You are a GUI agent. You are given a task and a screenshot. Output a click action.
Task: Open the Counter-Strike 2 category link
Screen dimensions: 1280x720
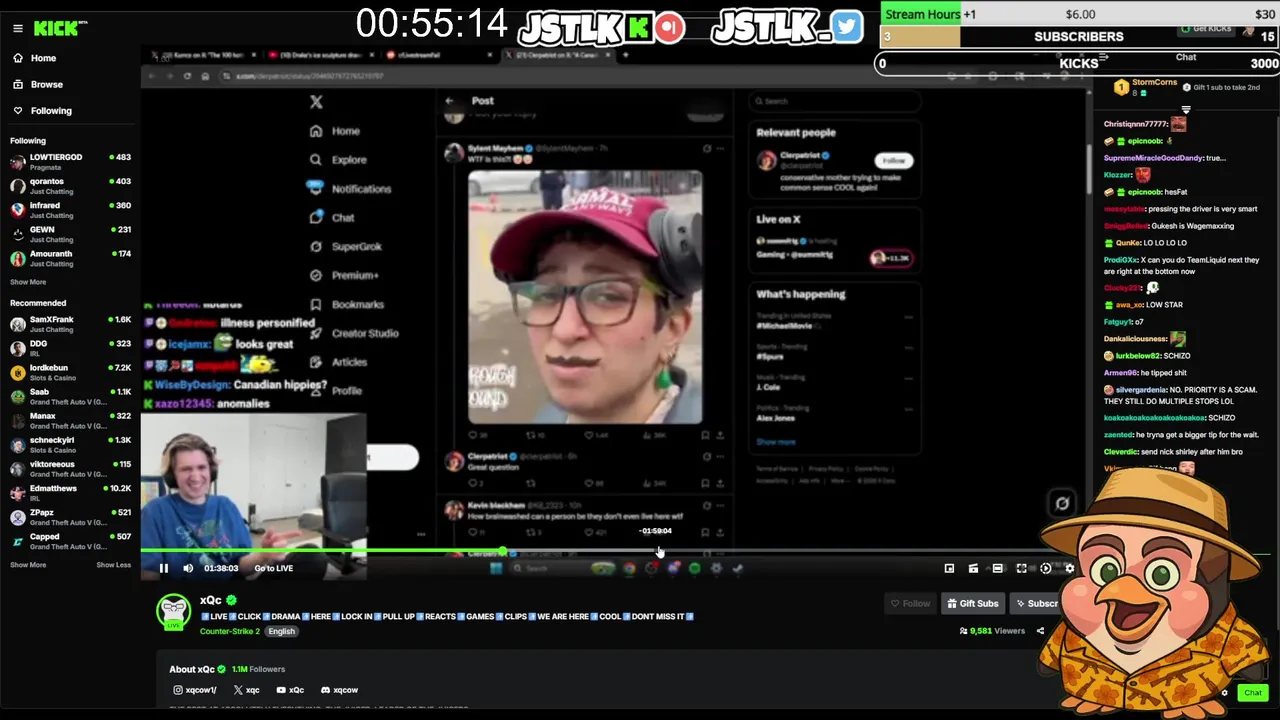click(230, 631)
